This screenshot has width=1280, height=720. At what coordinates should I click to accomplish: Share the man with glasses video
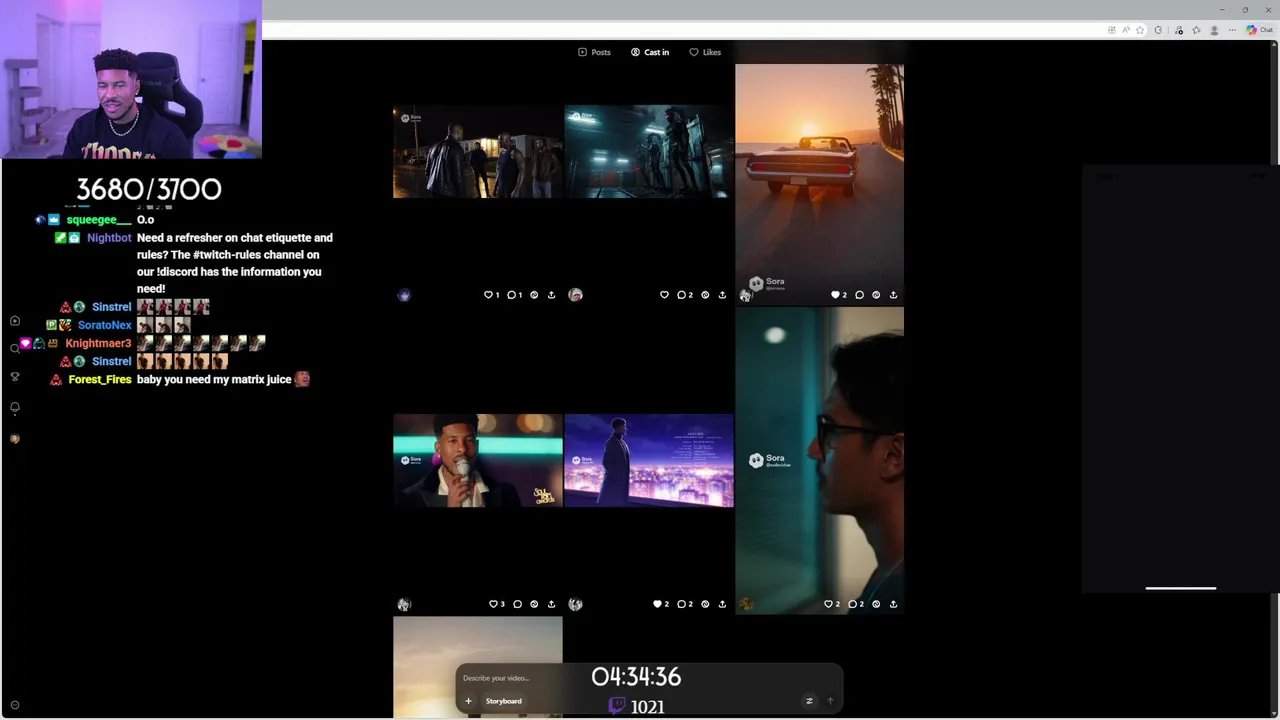[893, 604]
